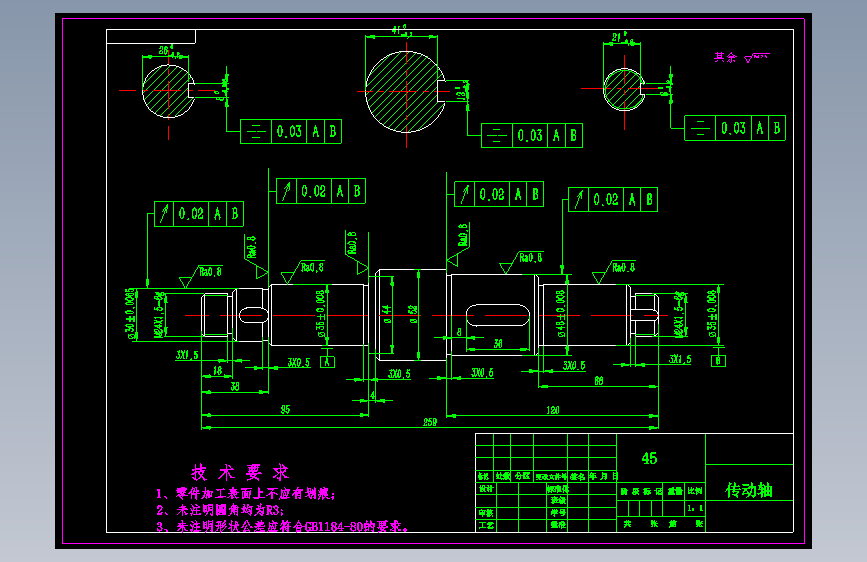
Task: Click diameter dimension 'ø45±0.008'
Action: [561, 314]
